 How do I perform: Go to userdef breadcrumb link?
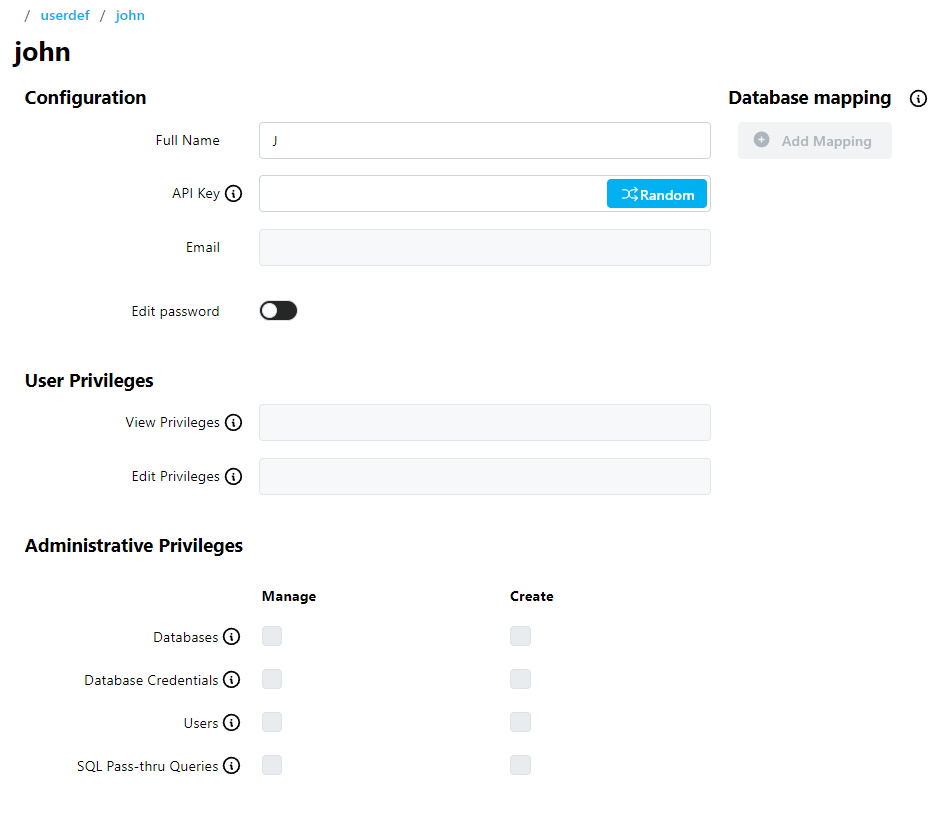click(65, 16)
